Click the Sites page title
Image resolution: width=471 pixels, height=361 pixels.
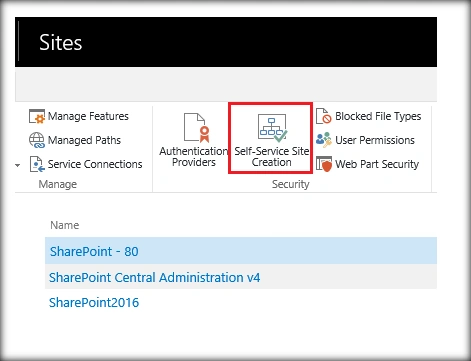tap(60, 43)
